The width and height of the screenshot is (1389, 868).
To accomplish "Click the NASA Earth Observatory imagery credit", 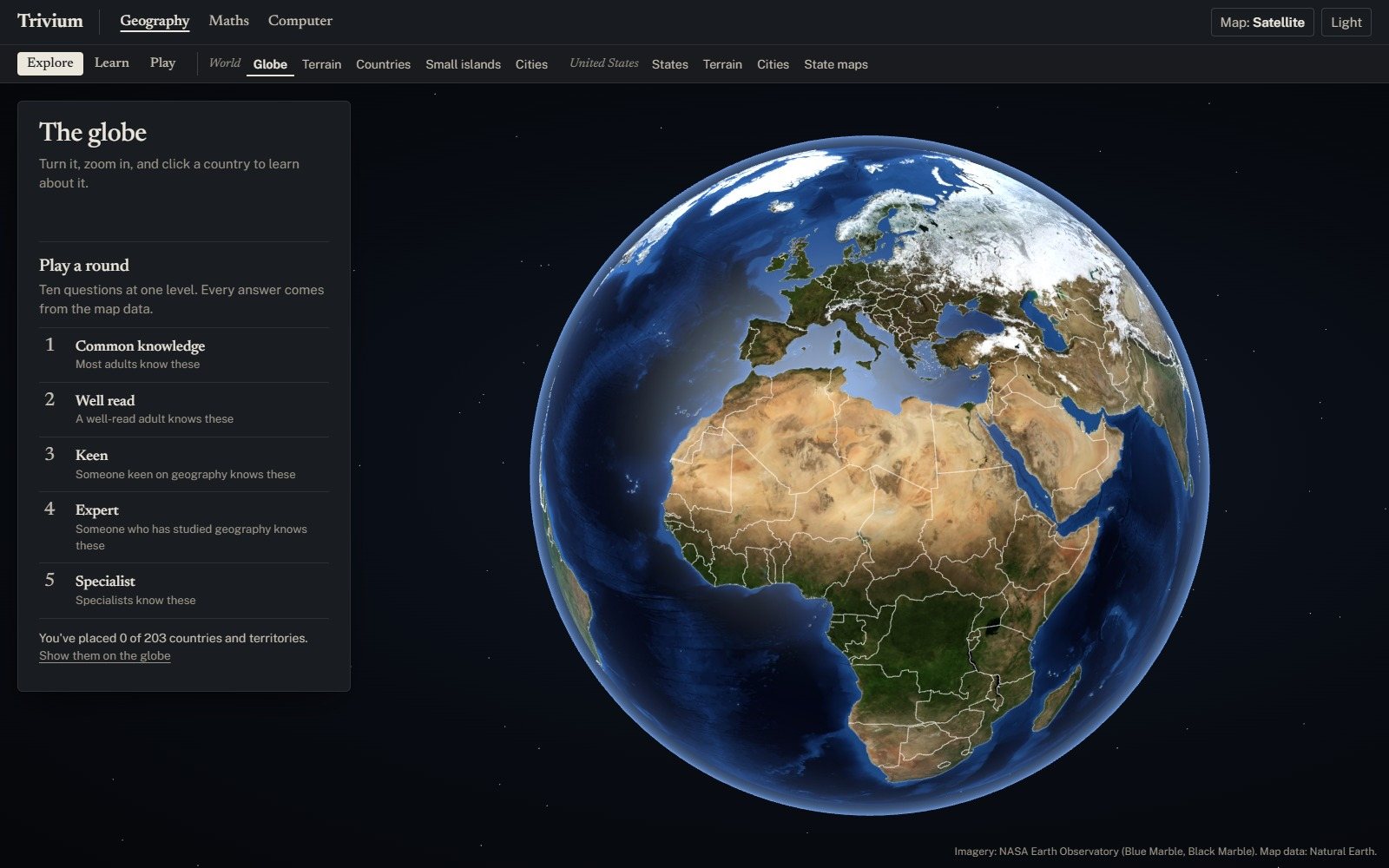I will [x=1165, y=852].
